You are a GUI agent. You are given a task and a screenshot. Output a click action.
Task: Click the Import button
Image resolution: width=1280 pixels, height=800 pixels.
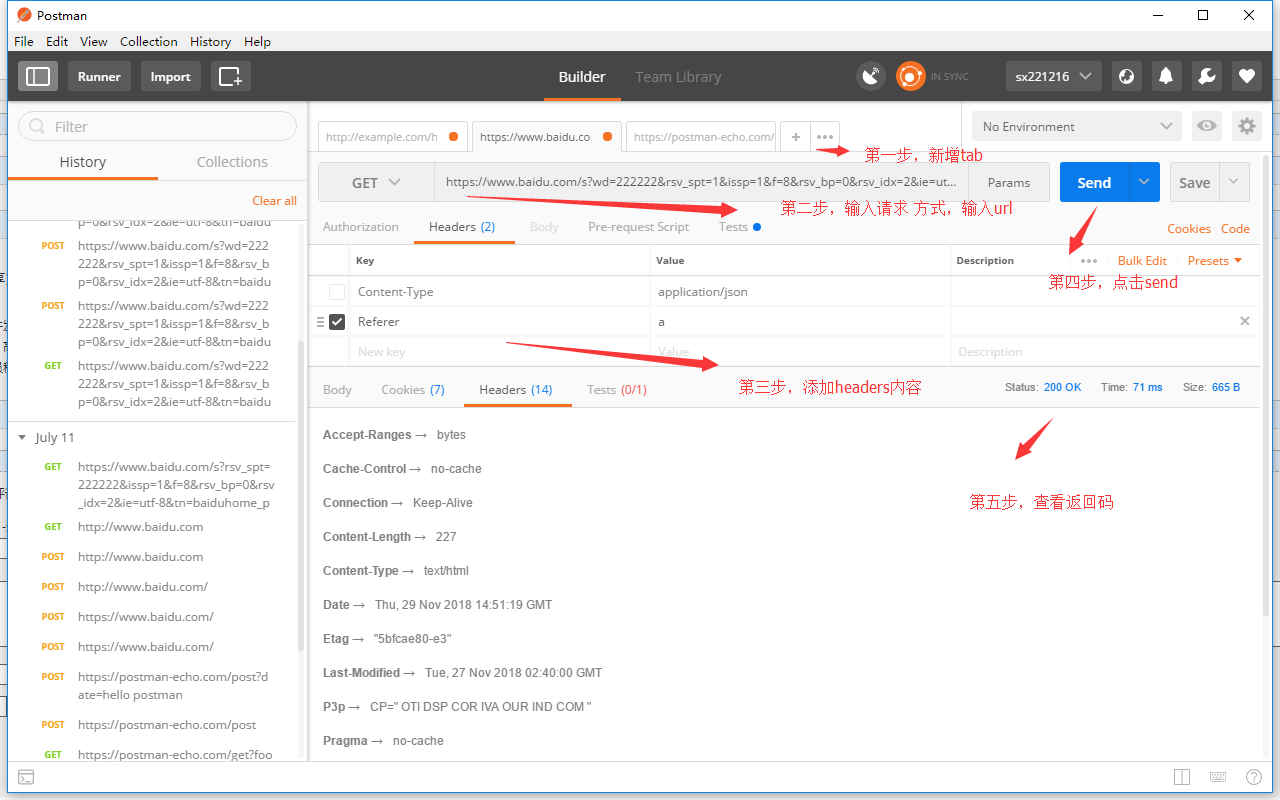pyautogui.click(x=171, y=76)
